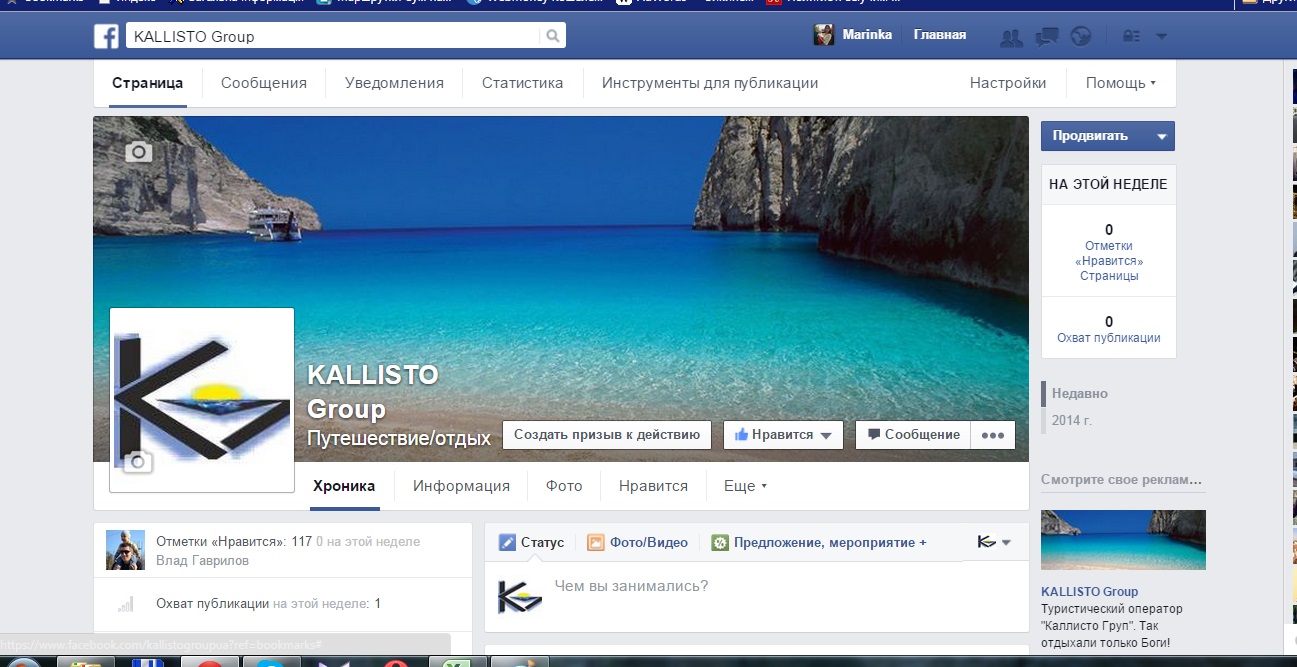The width and height of the screenshot is (1297, 667).
Task: Select the Нравится tab under the cover
Action: (653, 486)
